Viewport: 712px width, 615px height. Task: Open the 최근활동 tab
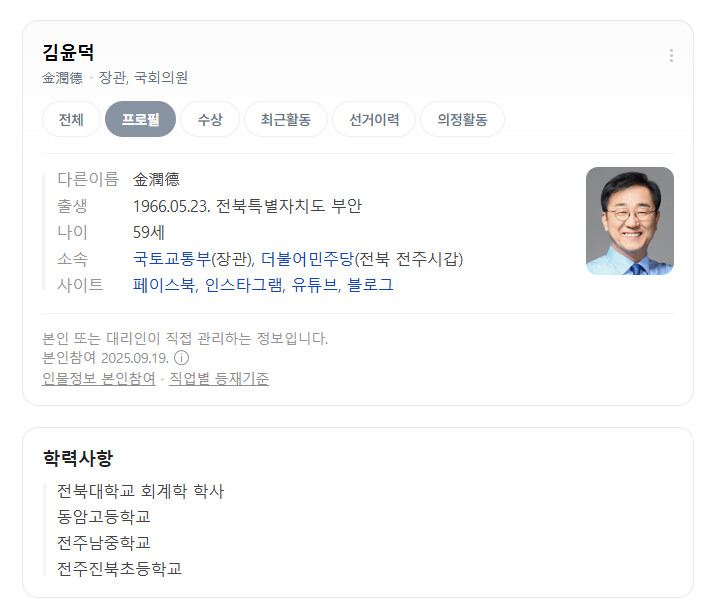coord(286,119)
